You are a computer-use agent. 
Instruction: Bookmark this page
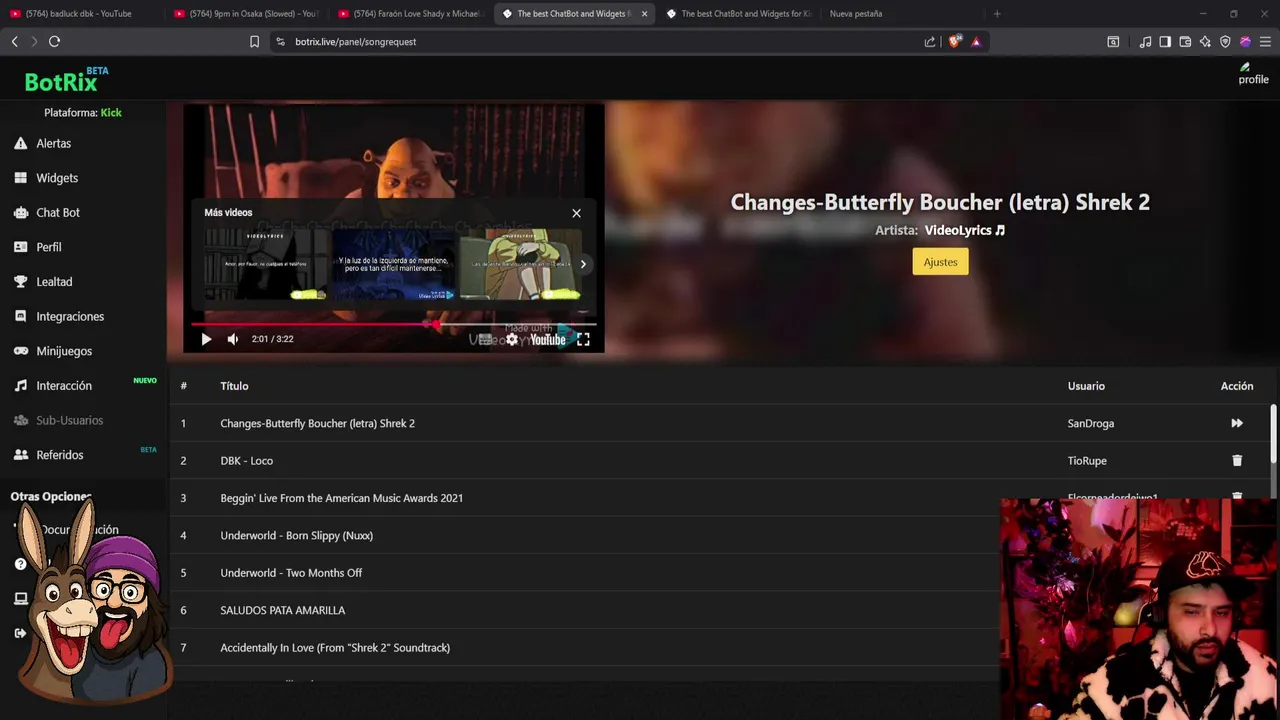pyautogui.click(x=254, y=41)
